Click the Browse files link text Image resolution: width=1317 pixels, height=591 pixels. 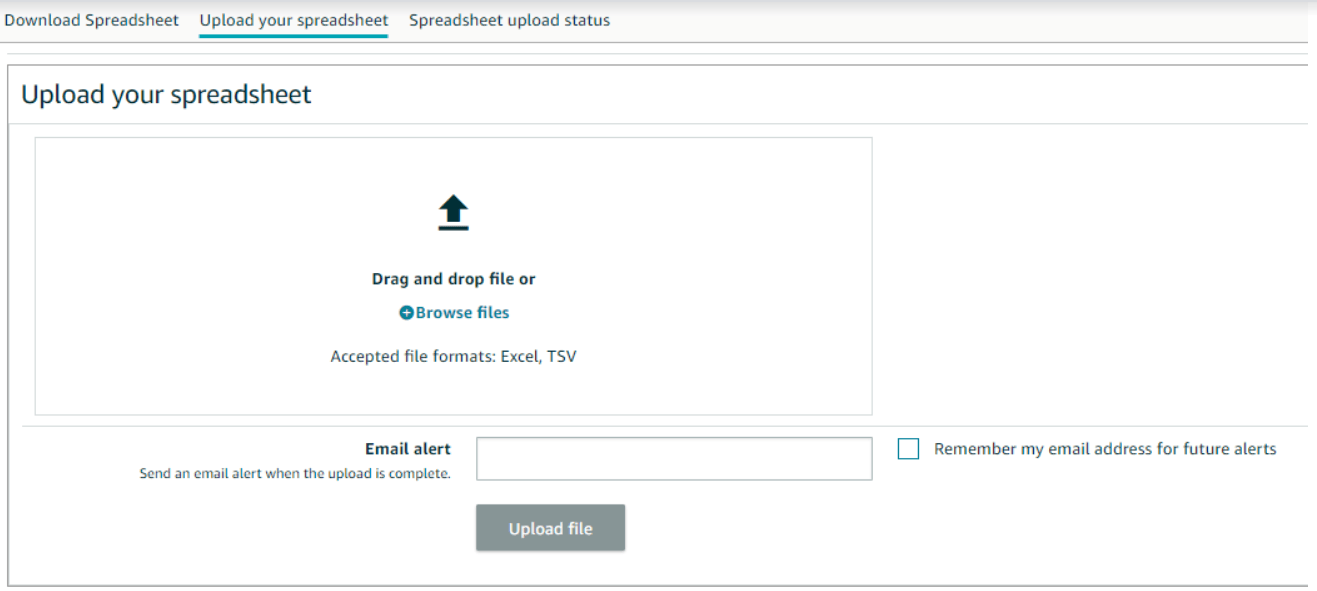click(x=462, y=313)
